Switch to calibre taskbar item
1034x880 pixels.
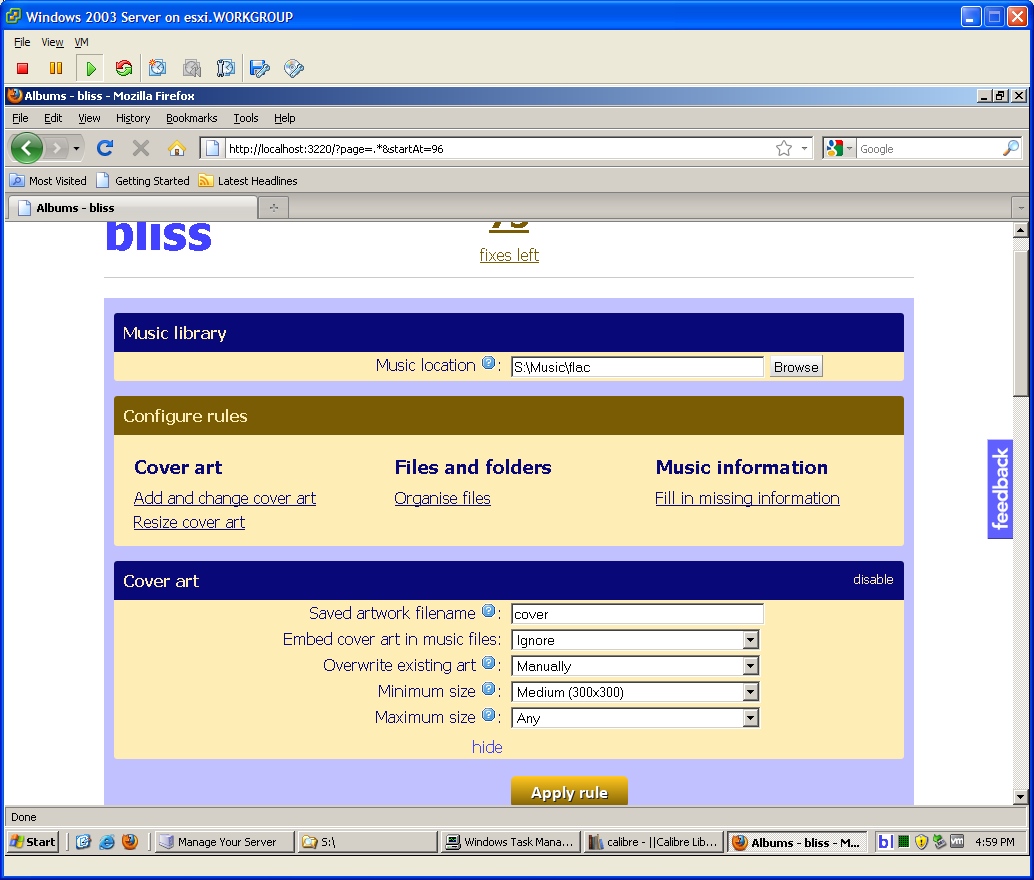[x=653, y=842]
